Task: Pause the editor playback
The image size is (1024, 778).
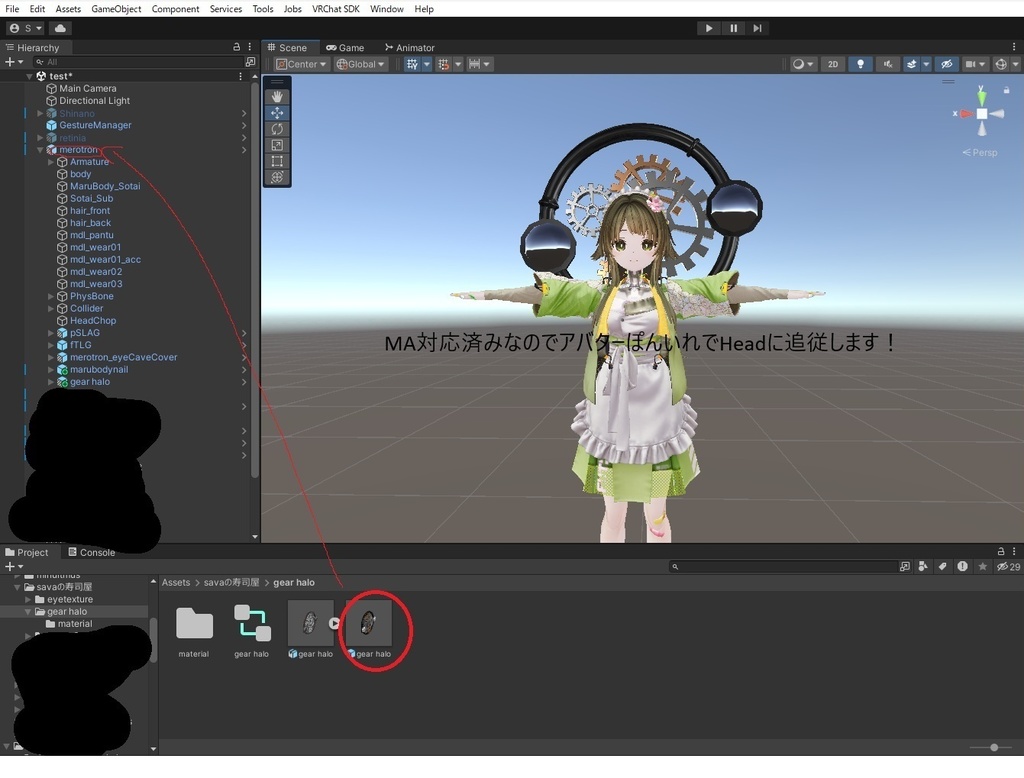Action: tap(733, 28)
